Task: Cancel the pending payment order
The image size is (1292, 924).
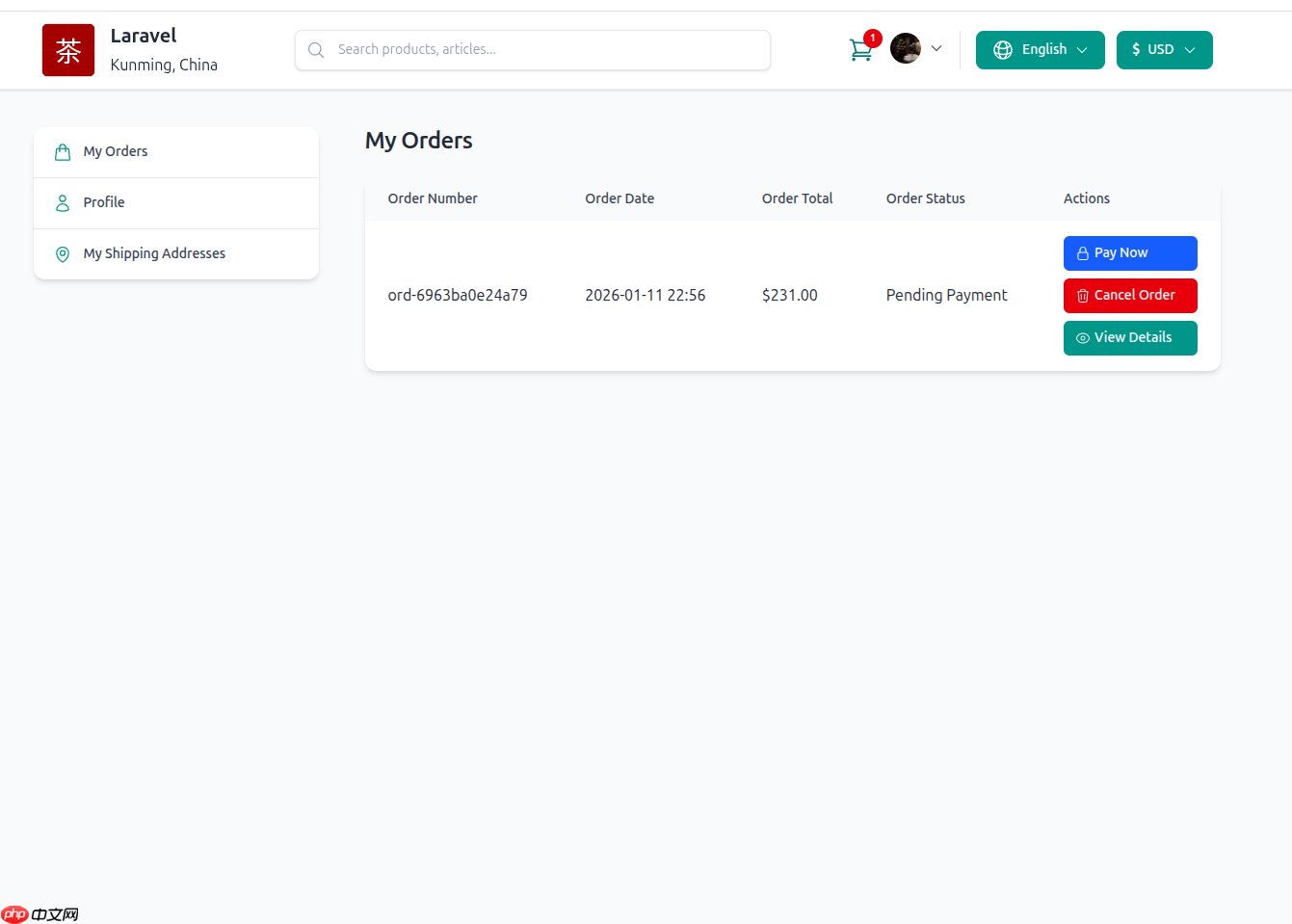Action: click(x=1130, y=295)
